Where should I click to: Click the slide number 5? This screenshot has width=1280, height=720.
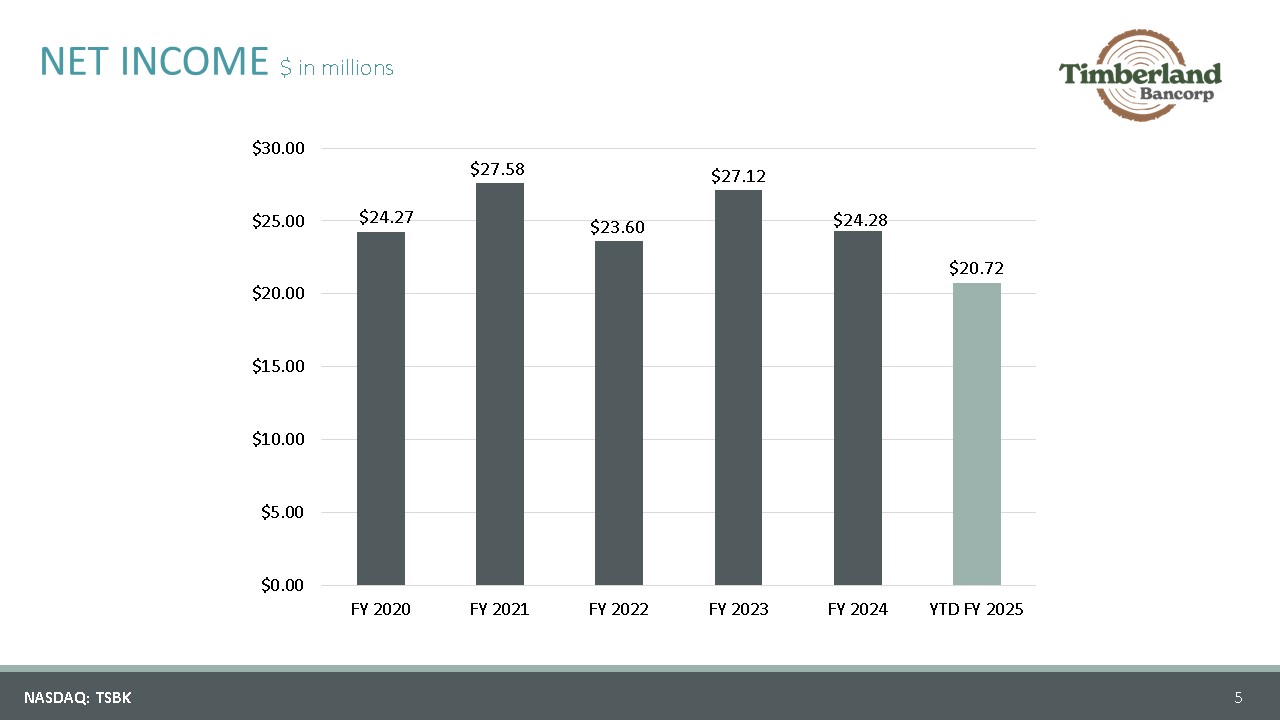tap(1238, 697)
